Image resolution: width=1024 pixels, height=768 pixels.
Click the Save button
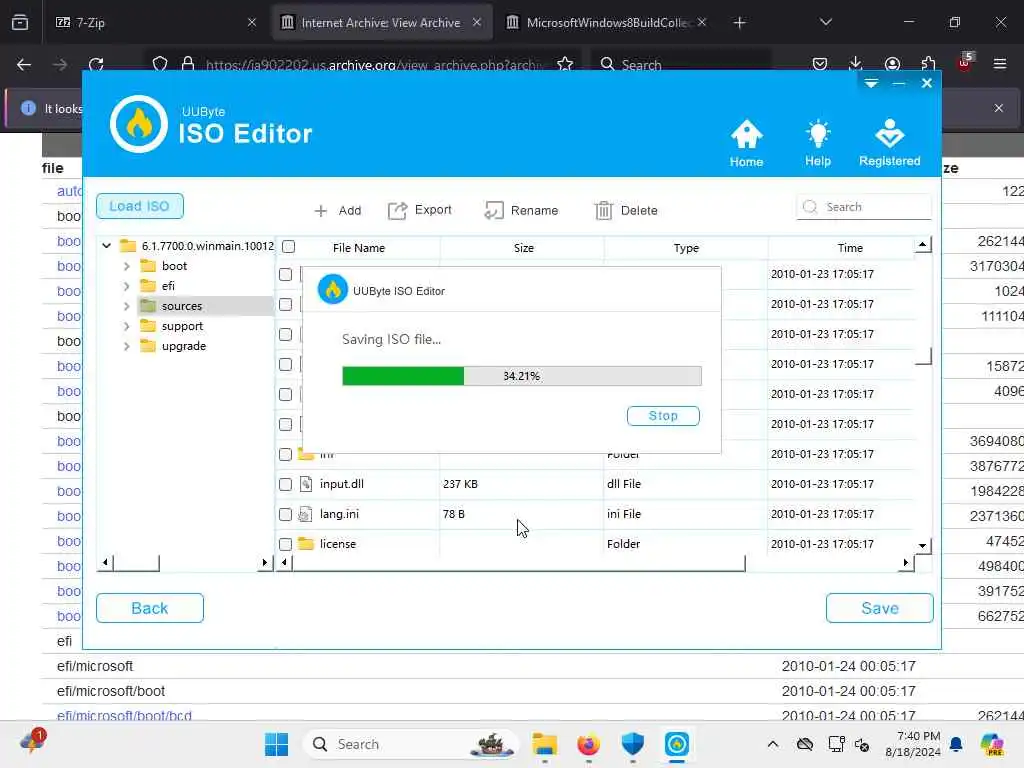879,608
